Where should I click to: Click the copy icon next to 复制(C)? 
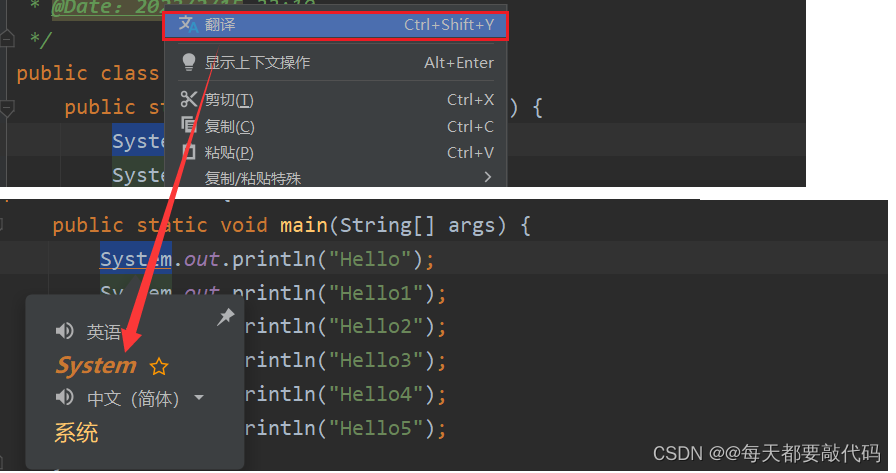click(188, 125)
